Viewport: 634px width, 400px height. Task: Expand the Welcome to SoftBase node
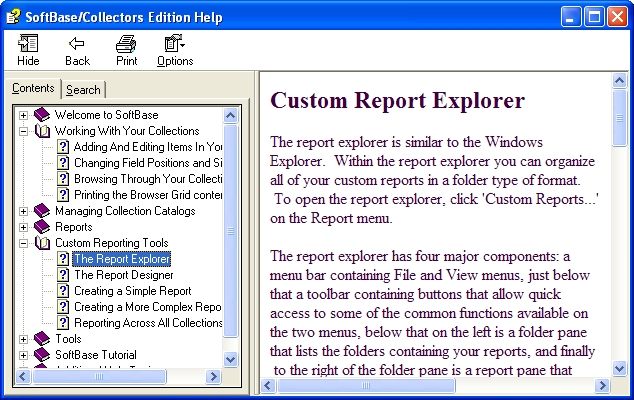pyautogui.click(x=23, y=115)
